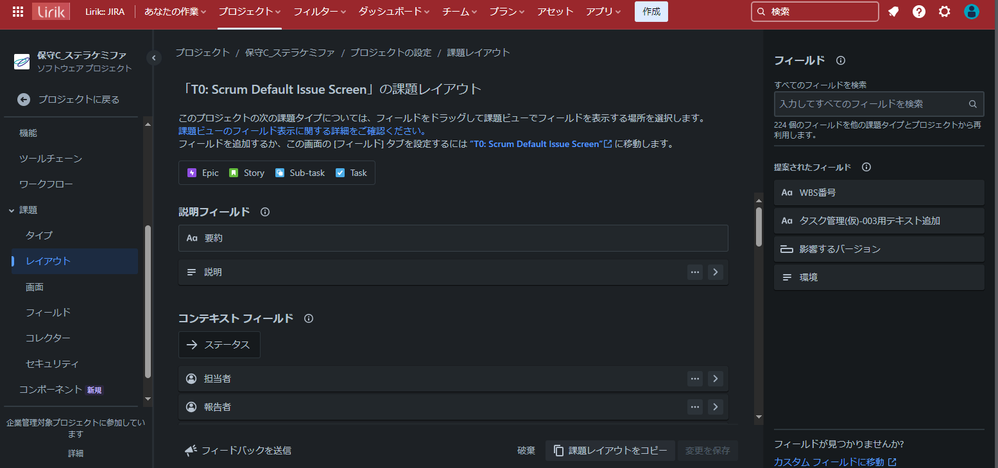This screenshot has width=998, height=468.
Task: Click the Task issue type icon
Action: [340, 173]
